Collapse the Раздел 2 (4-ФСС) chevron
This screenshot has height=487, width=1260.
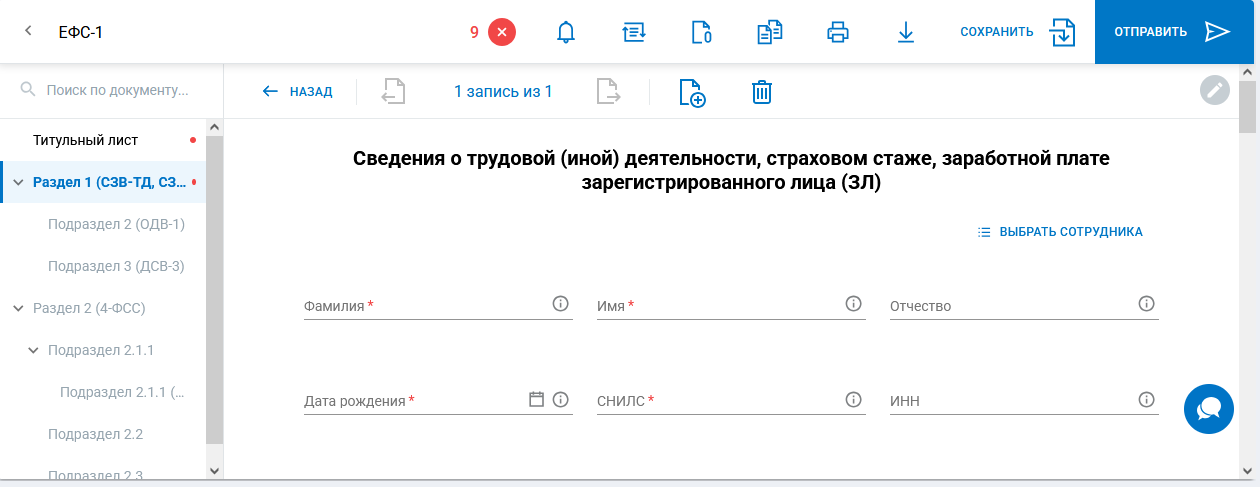pyautogui.click(x=18, y=308)
